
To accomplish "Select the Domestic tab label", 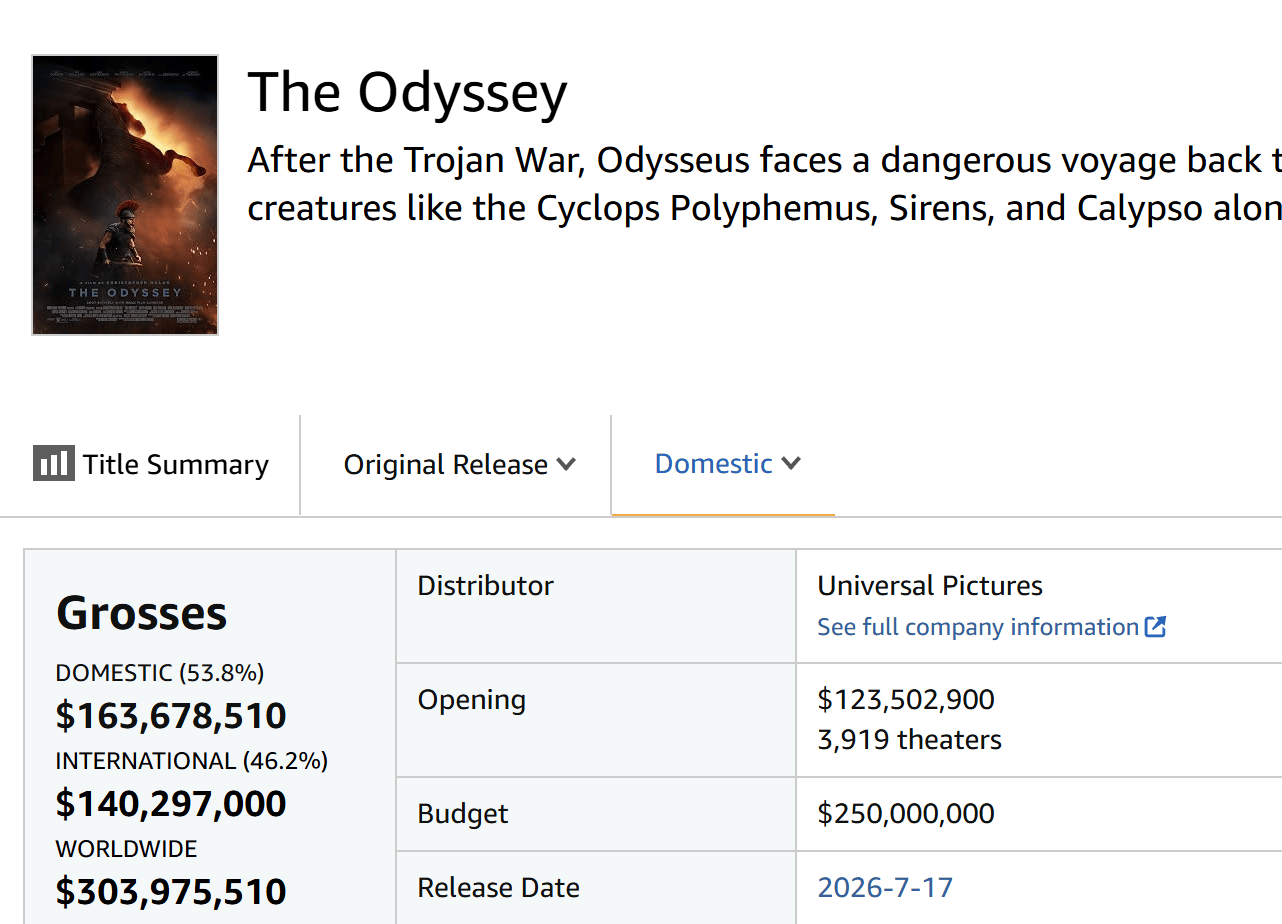I will pyautogui.click(x=714, y=464).
